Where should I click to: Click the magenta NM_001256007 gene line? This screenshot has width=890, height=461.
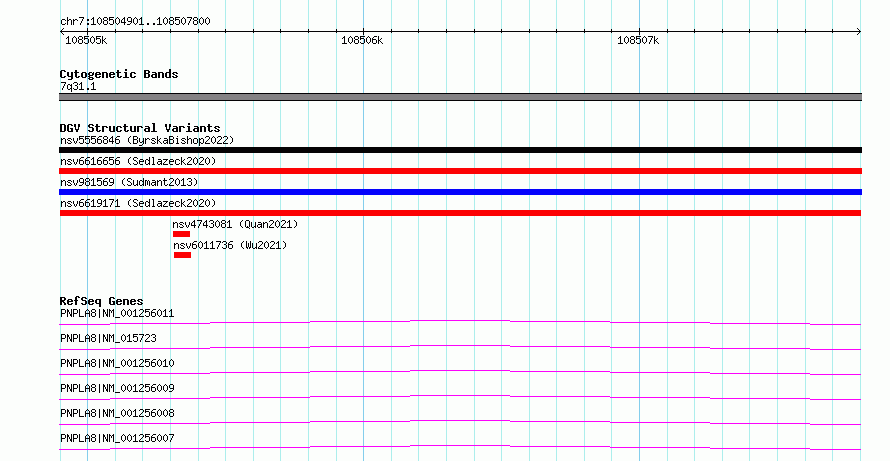460,447
